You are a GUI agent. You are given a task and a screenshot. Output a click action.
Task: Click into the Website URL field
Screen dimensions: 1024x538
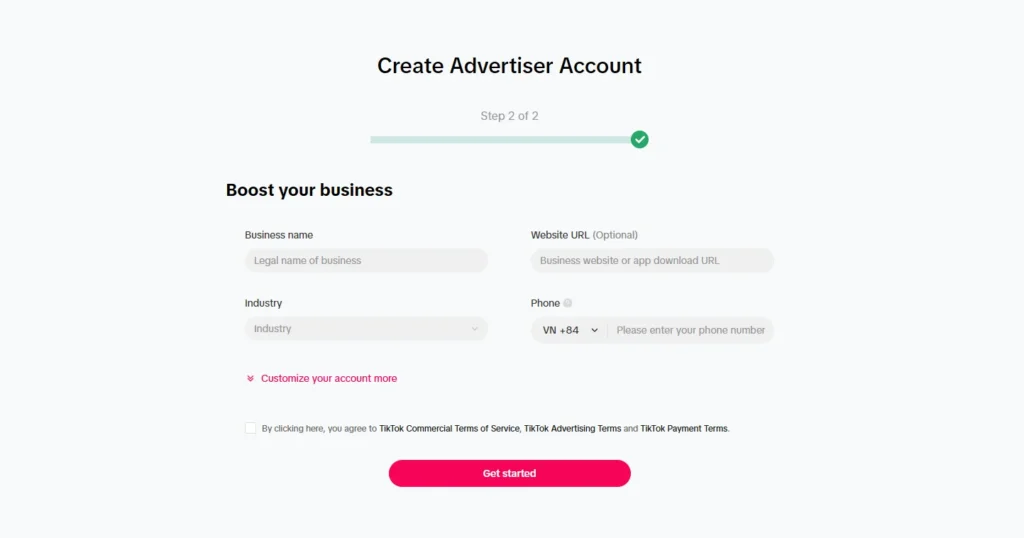(x=652, y=261)
